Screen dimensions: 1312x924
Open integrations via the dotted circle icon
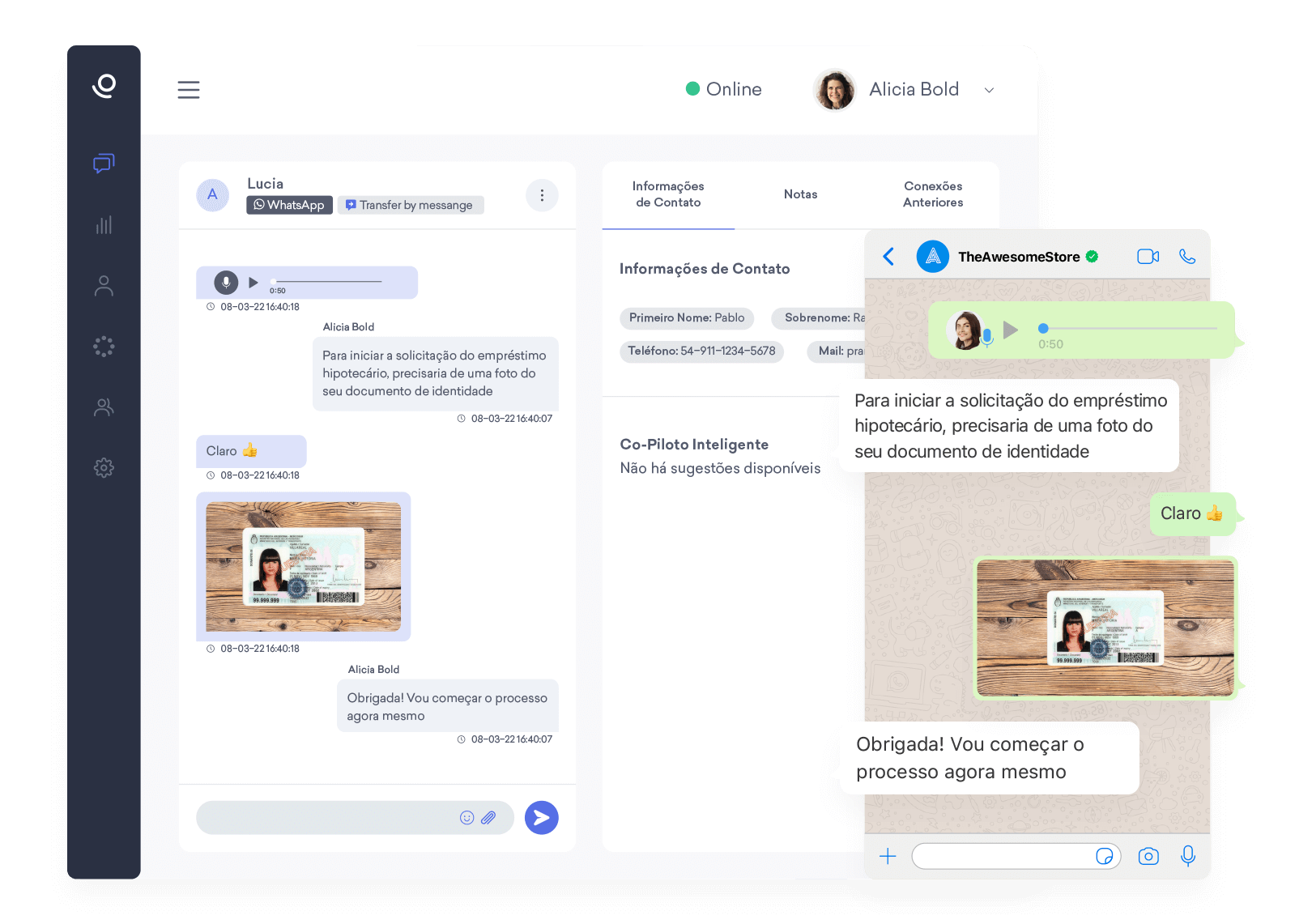(x=104, y=346)
